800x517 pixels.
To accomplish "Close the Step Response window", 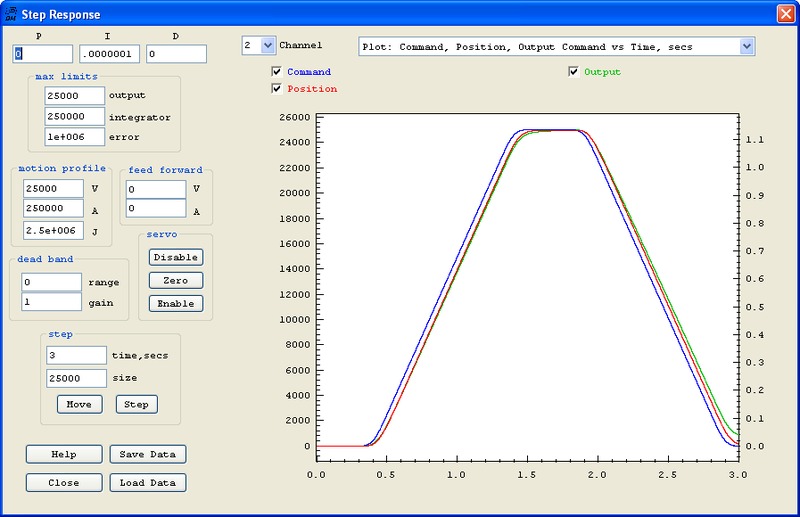I will pyautogui.click(x=785, y=14).
